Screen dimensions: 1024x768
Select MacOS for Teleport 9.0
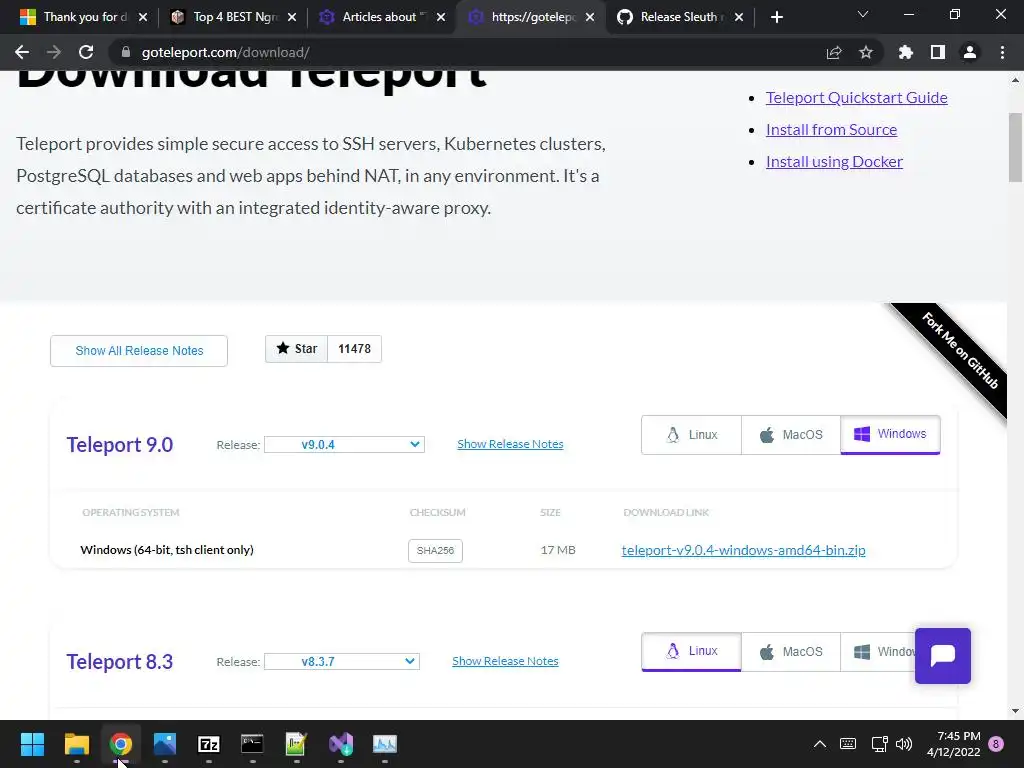[x=791, y=435]
